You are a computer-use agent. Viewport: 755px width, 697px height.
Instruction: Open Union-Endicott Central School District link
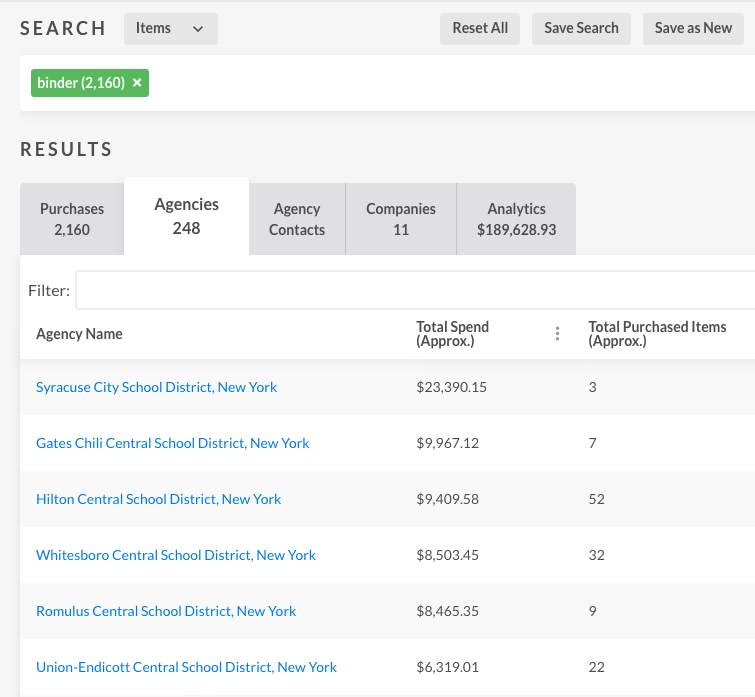(186, 667)
